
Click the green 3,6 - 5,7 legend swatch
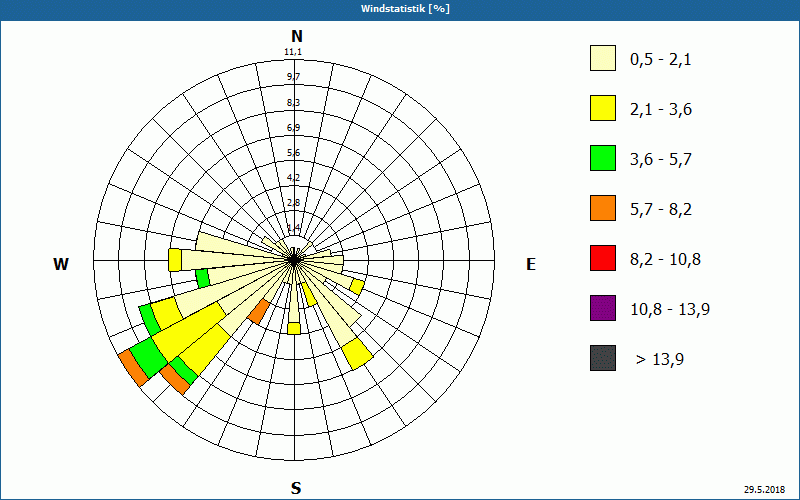tap(603, 158)
